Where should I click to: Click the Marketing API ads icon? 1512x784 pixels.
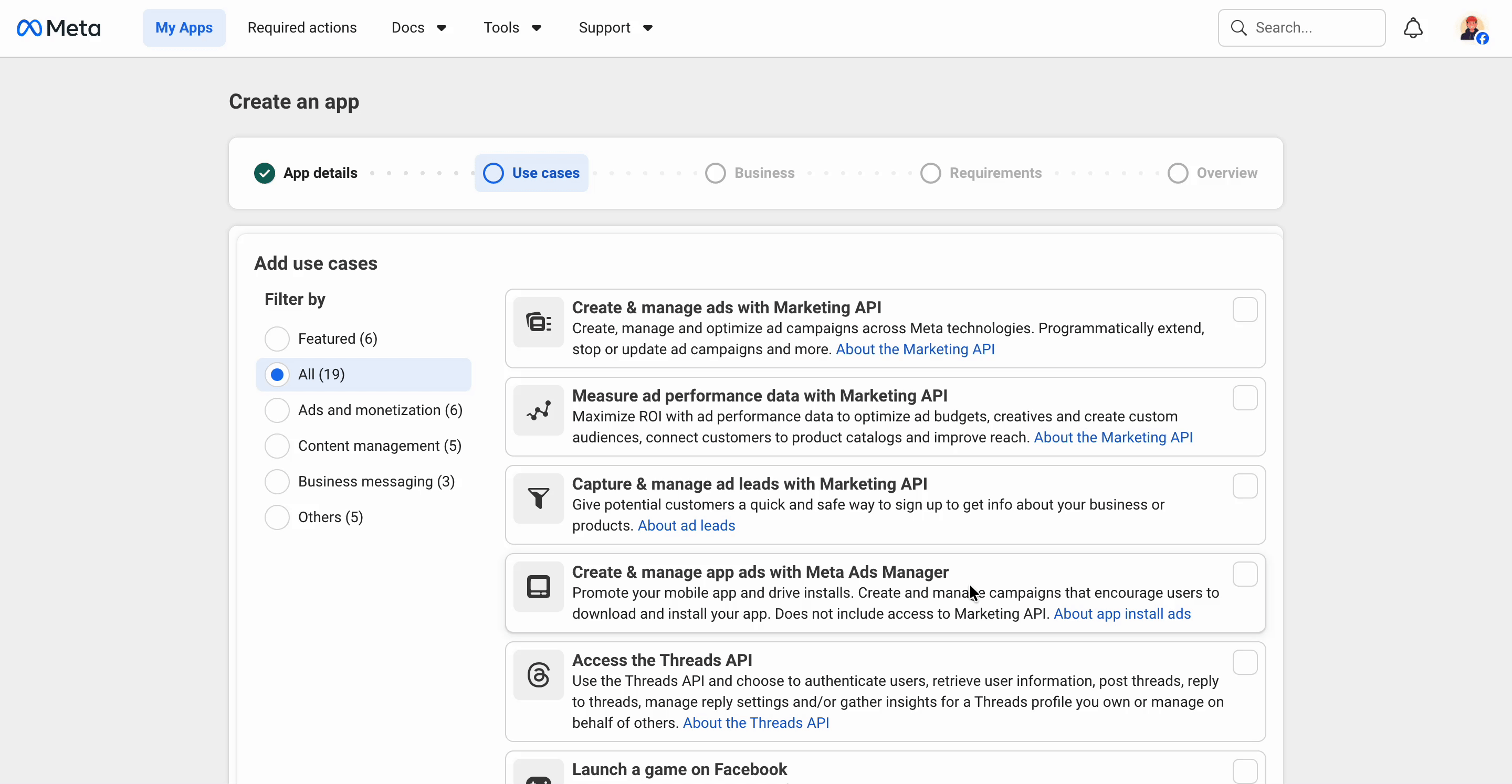538,322
